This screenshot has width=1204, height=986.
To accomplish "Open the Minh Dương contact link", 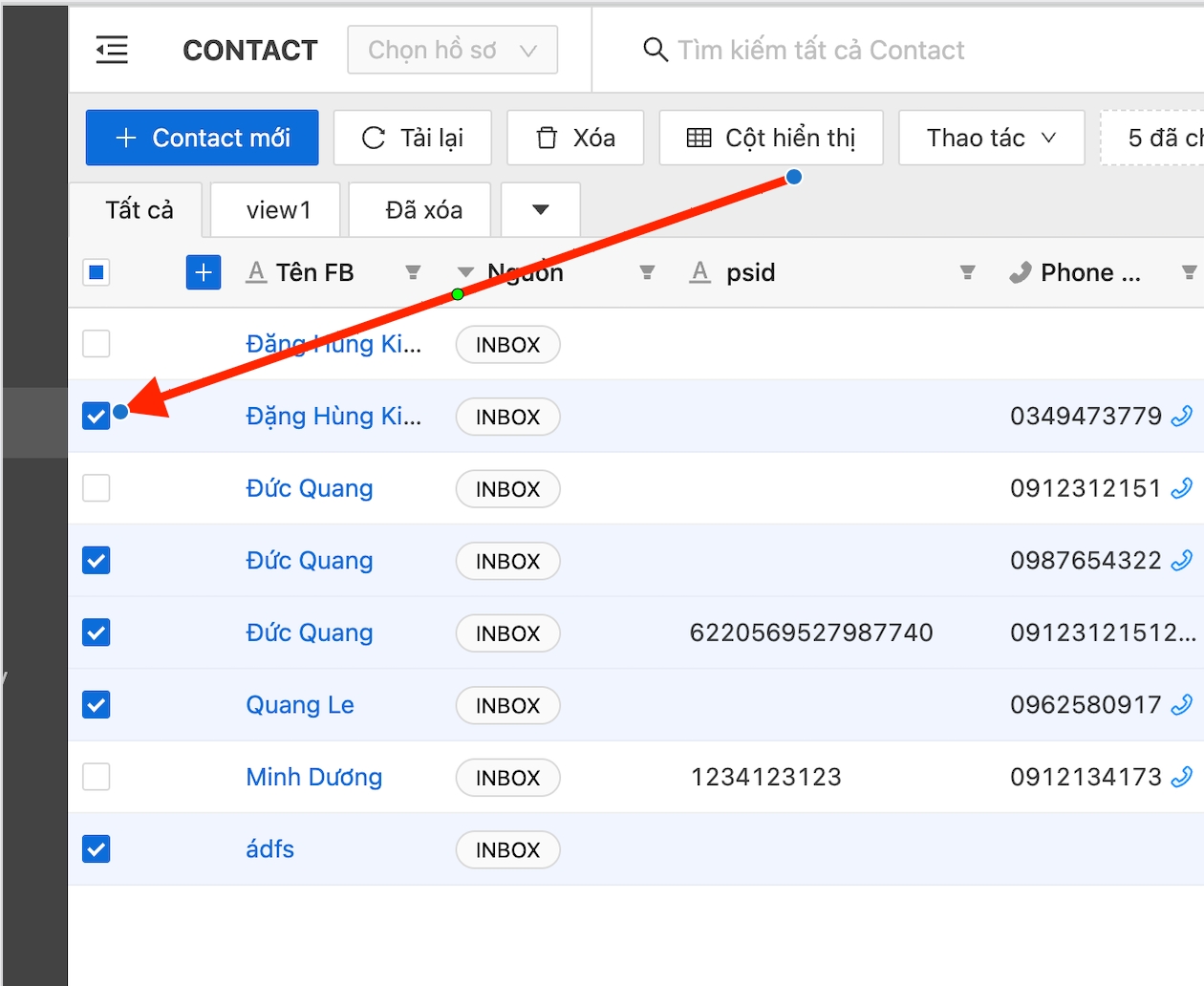I will 313,777.
